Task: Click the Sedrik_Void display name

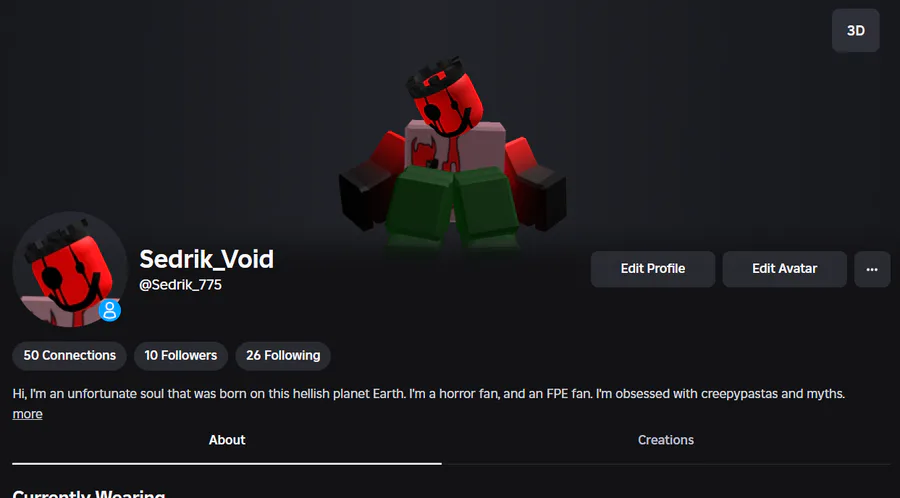Action: pos(207,259)
